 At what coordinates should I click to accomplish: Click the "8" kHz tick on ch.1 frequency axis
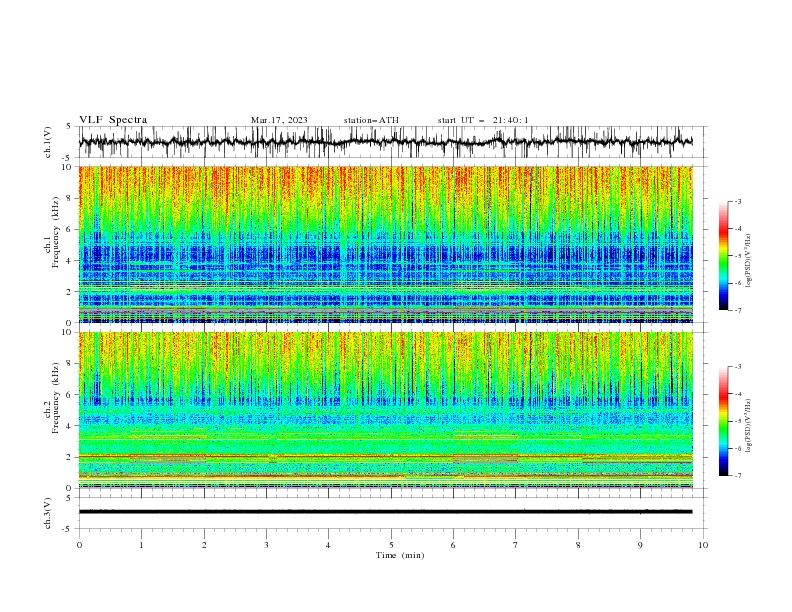click(70, 198)
